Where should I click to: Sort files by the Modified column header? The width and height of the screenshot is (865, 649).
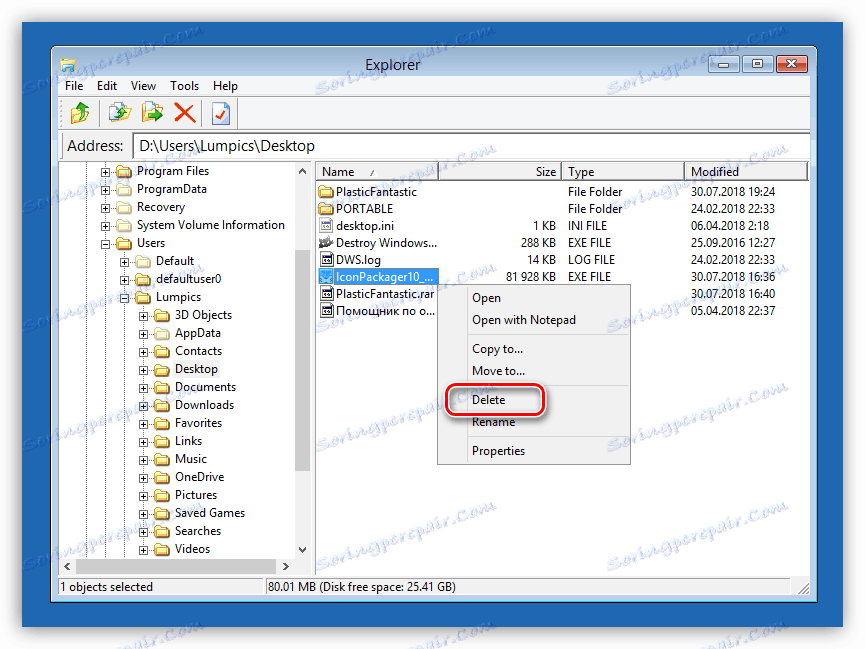pos(746,172)
